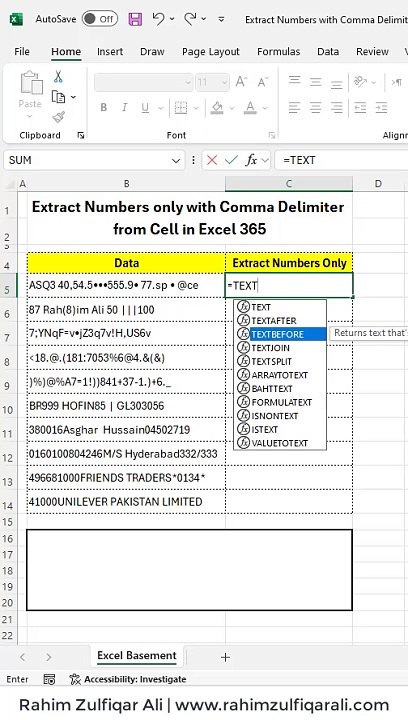Expand the Paste options arrow
This screenshot has width=408, height=720.
[x=30, y=116]
